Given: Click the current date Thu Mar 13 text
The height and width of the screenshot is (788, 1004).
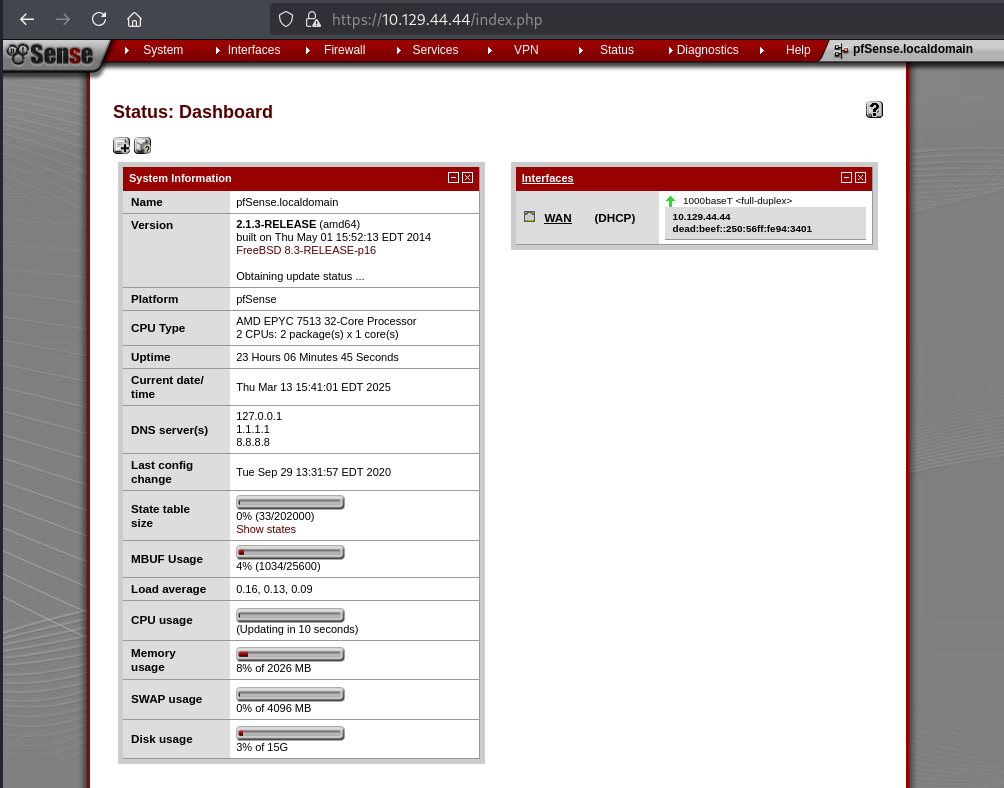Looking at the screenshot, I should pyautogui.click(x=313, y=387).
